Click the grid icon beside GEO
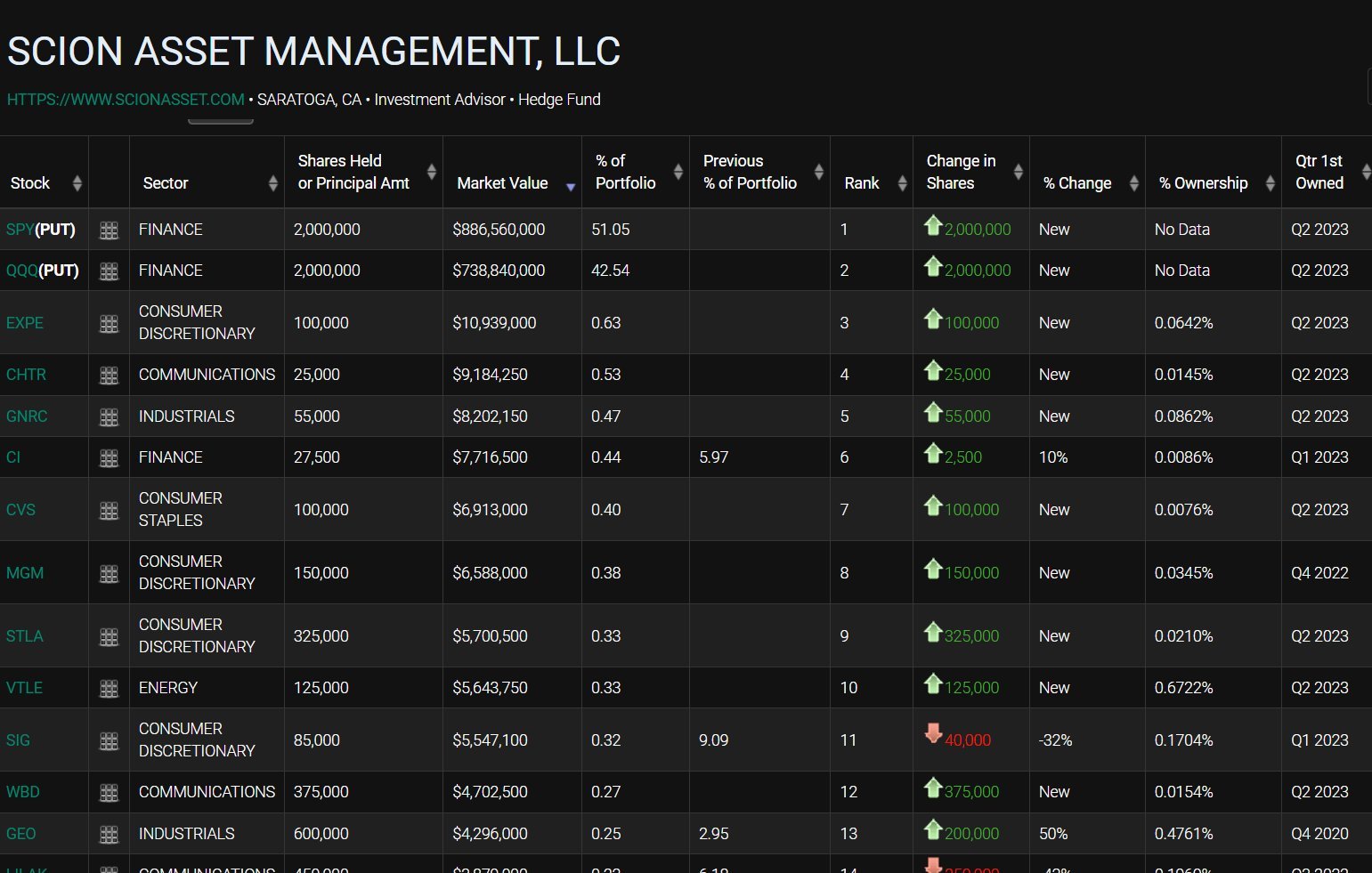 (x=109, y=835)
